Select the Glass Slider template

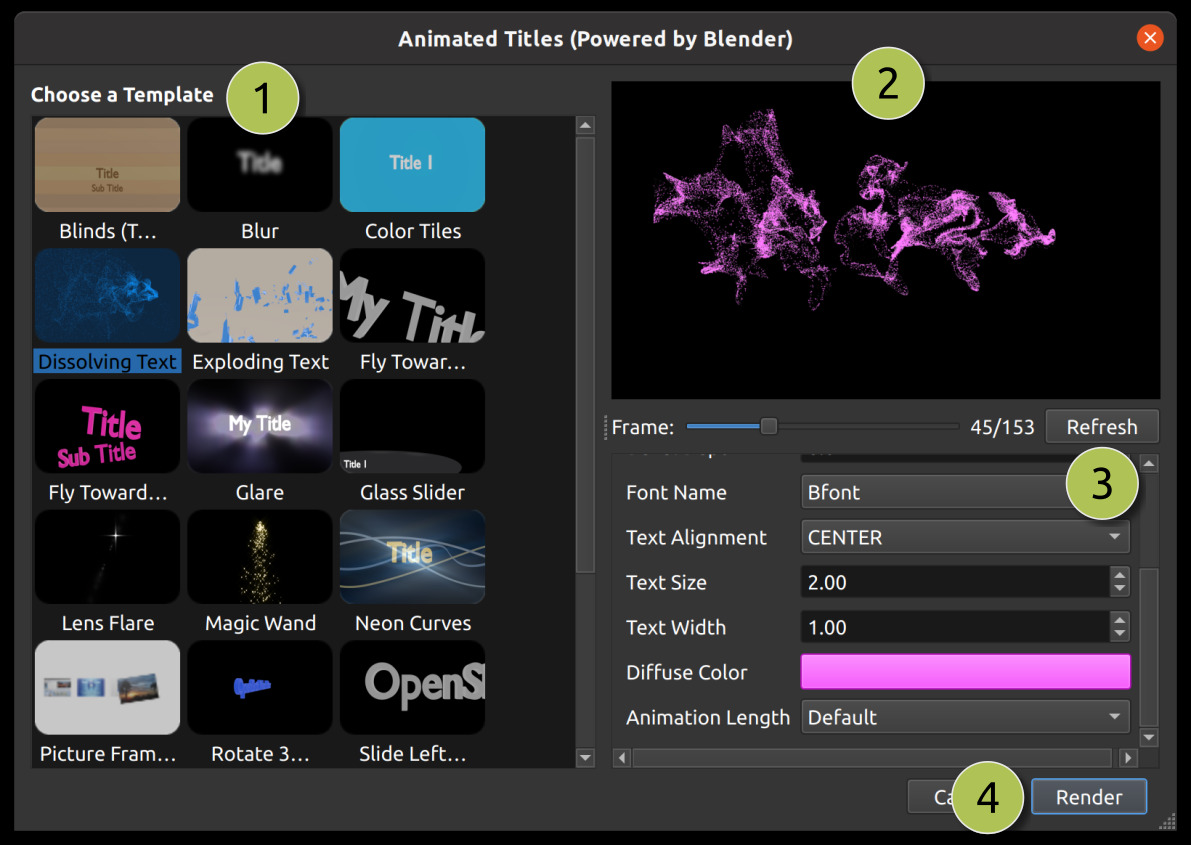(x=412, y=426)
